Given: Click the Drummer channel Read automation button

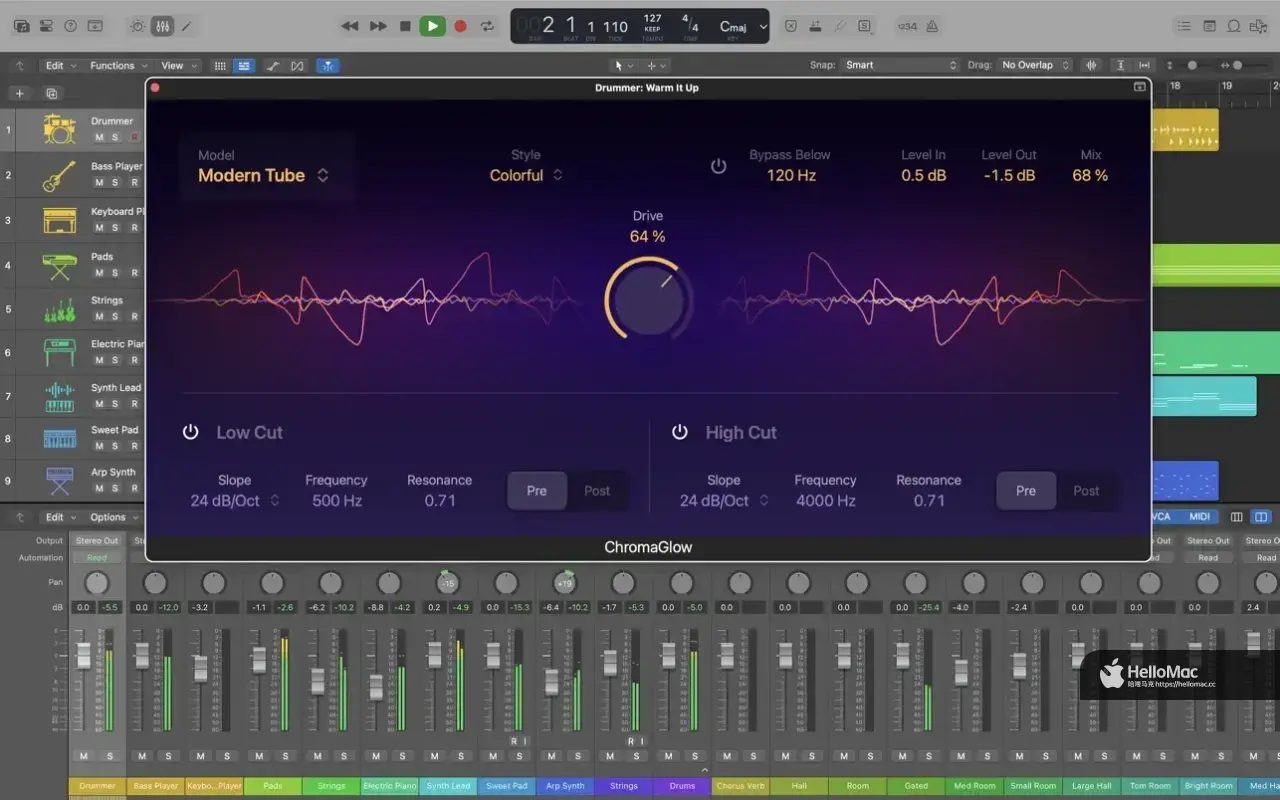Looking at the screenshot, I should coord(97,558).
